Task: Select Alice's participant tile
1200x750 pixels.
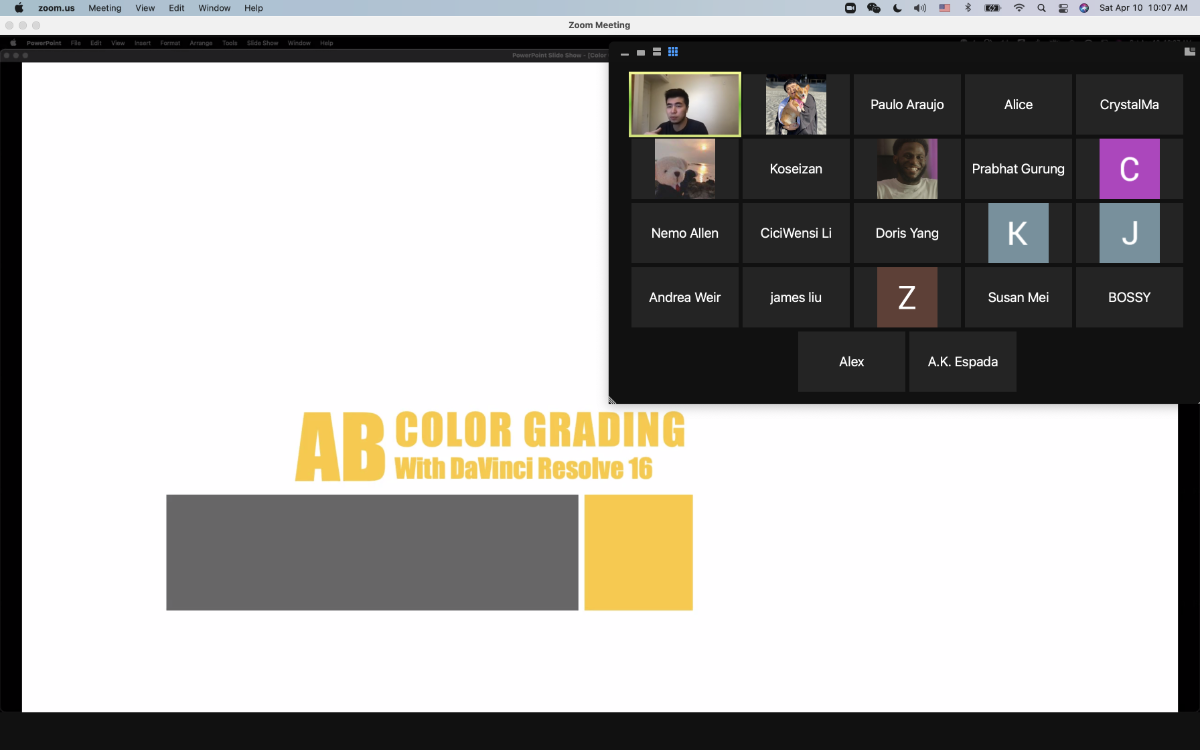Action: (1018, 104)
